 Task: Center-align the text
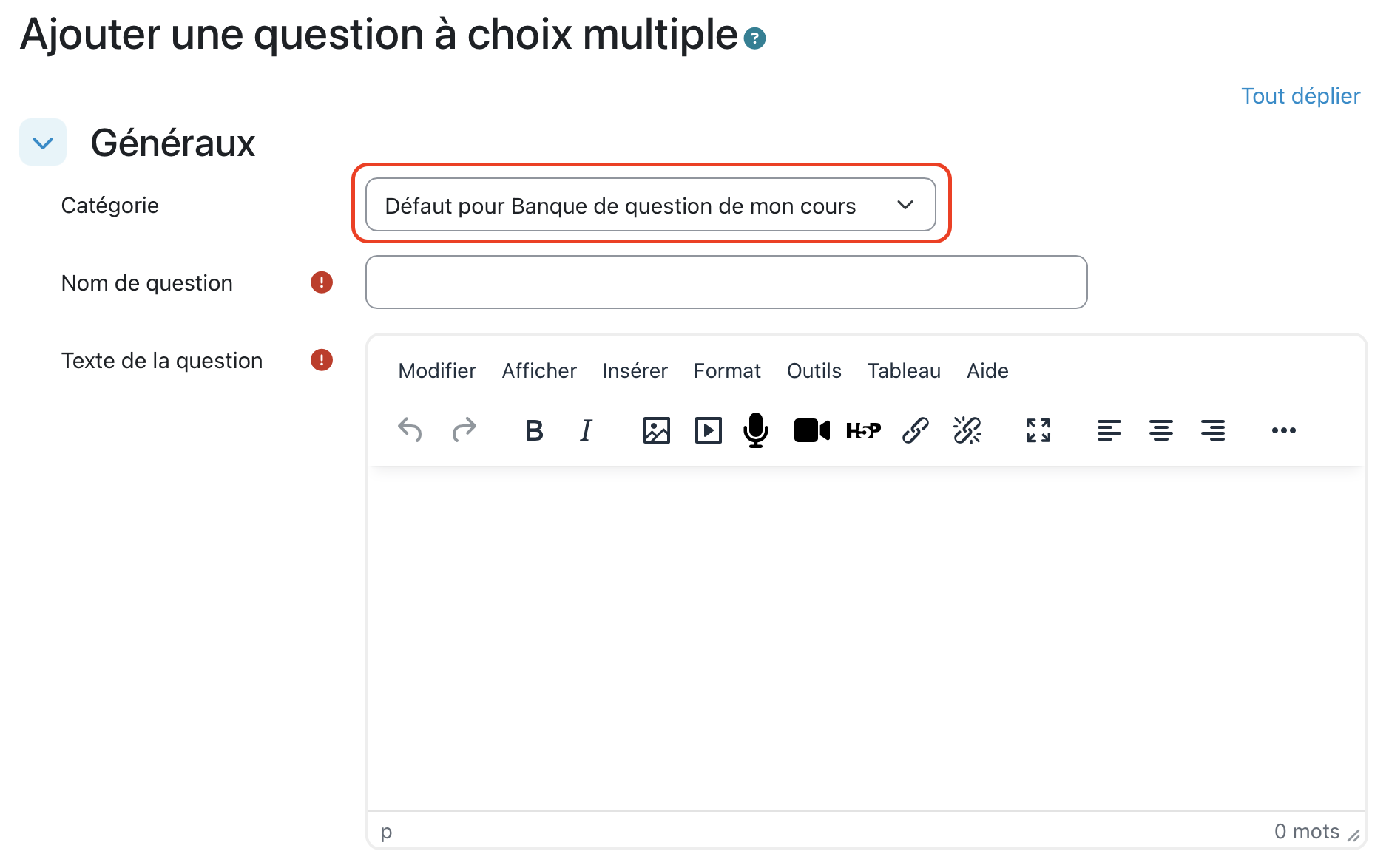1160,430
